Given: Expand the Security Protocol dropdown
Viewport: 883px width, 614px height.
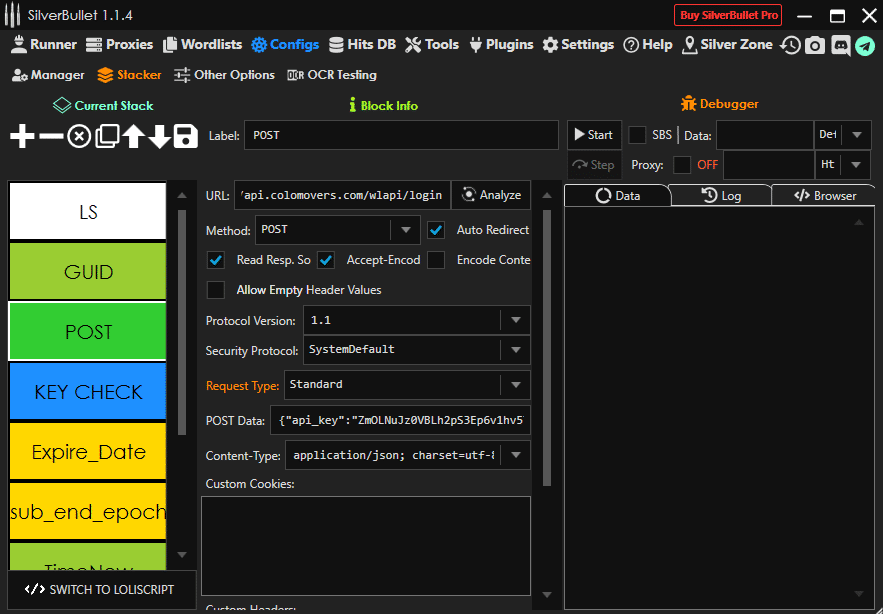Looking at the screenshot, I should (515, 350).
